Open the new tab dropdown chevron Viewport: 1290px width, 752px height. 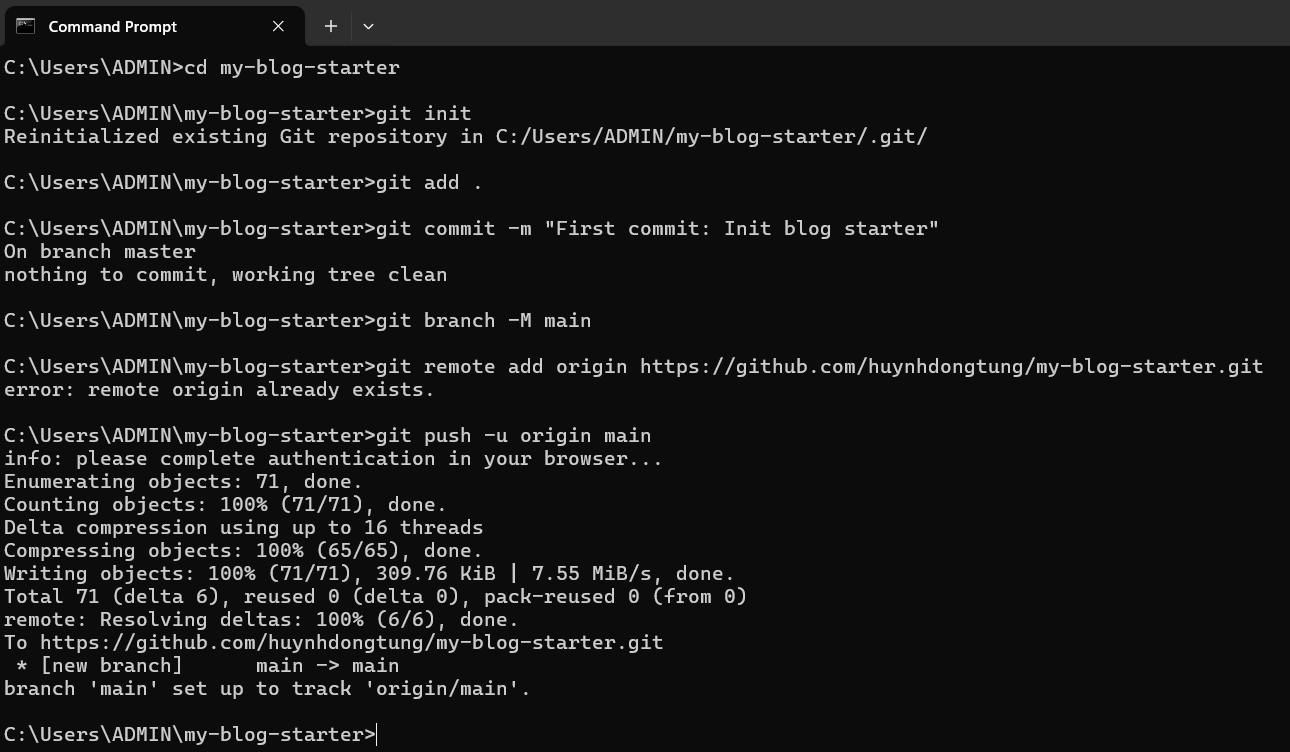[368, 26]
